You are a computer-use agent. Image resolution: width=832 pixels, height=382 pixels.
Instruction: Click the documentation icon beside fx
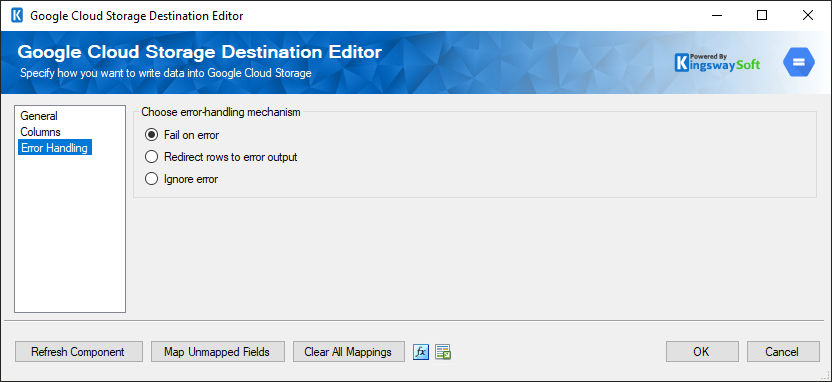tap(443, 352)
